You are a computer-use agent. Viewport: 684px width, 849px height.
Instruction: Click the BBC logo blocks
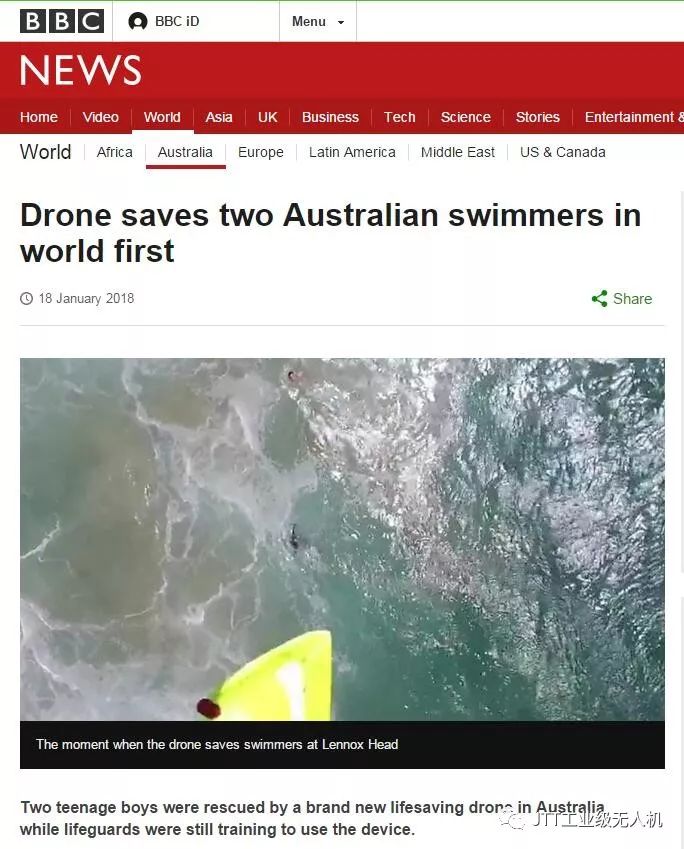(62, 22)
